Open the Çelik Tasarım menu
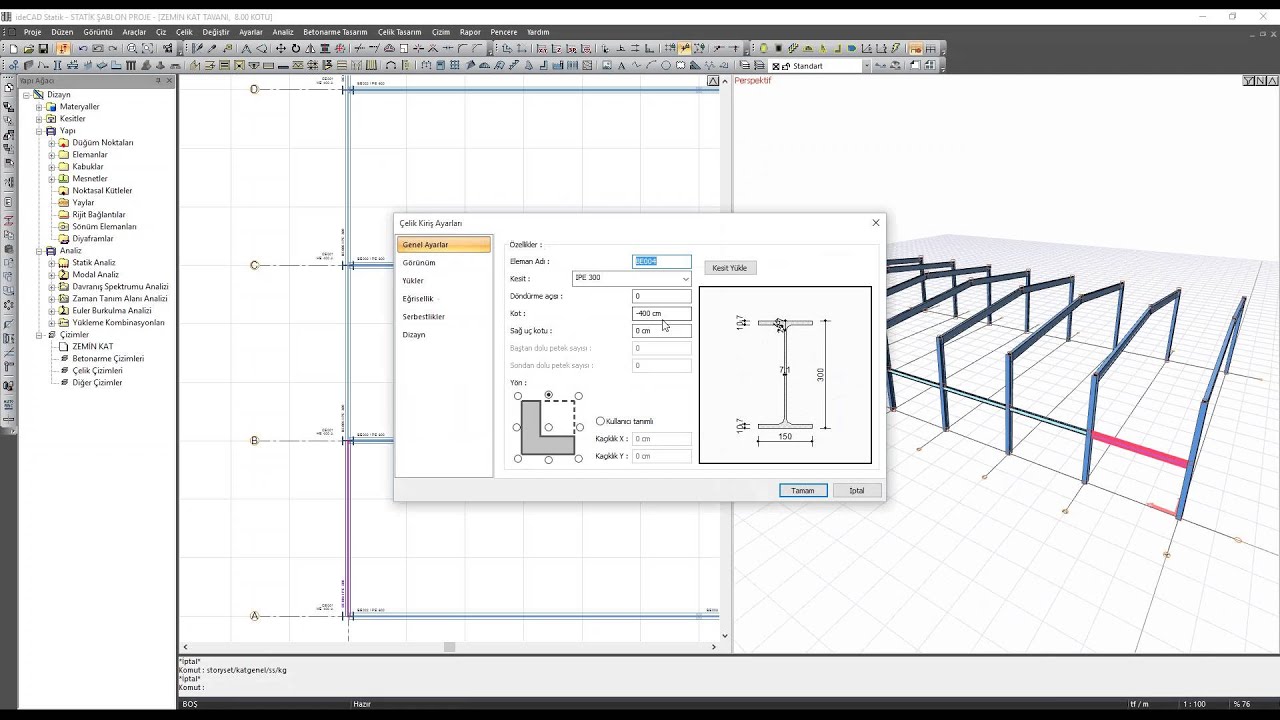 399,32
